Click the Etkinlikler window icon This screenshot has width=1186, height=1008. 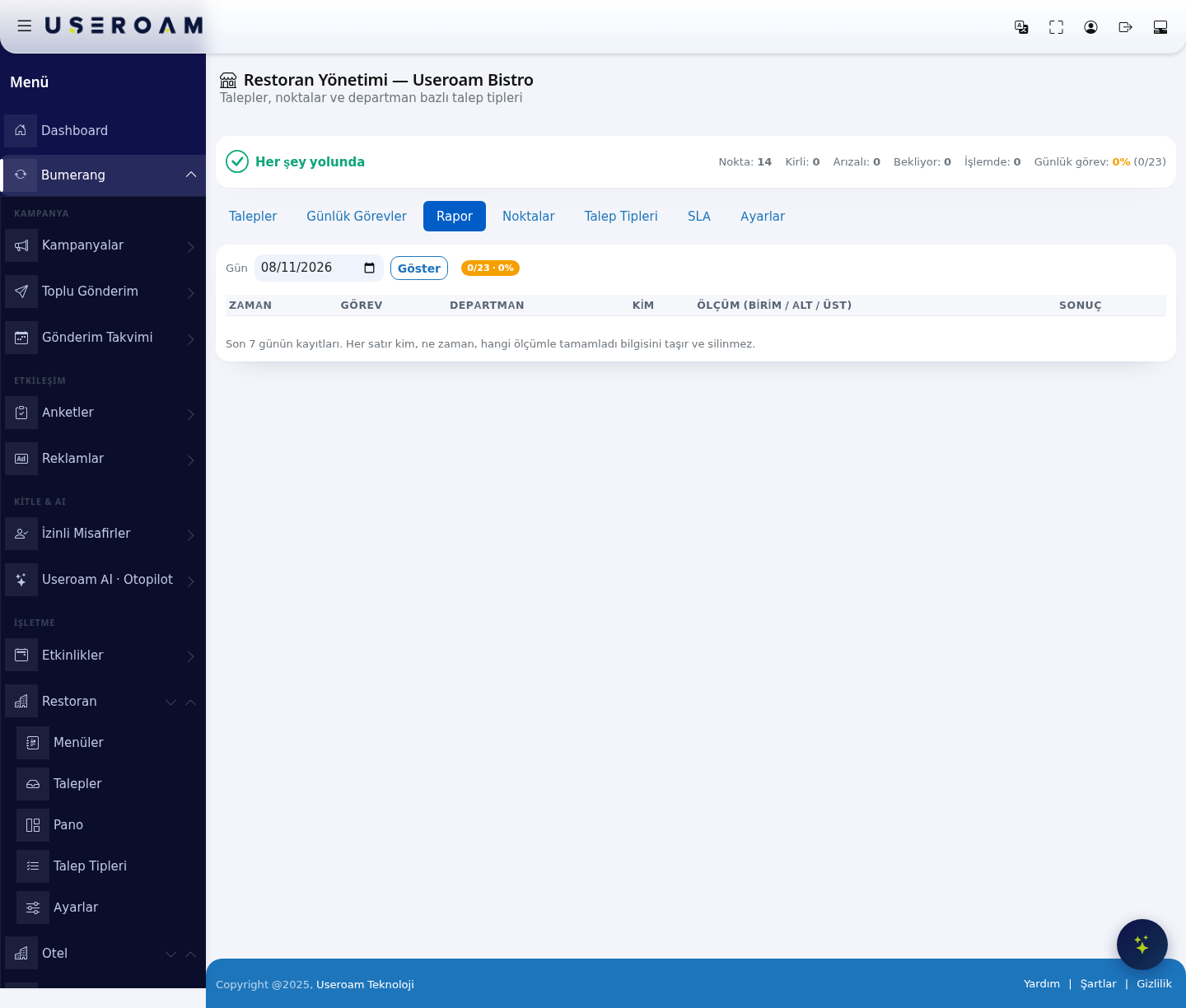tap(21, 656)
